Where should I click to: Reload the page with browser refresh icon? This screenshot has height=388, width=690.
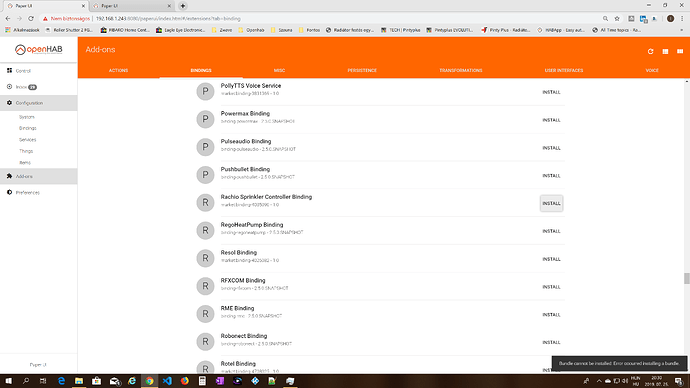[31, 18]
